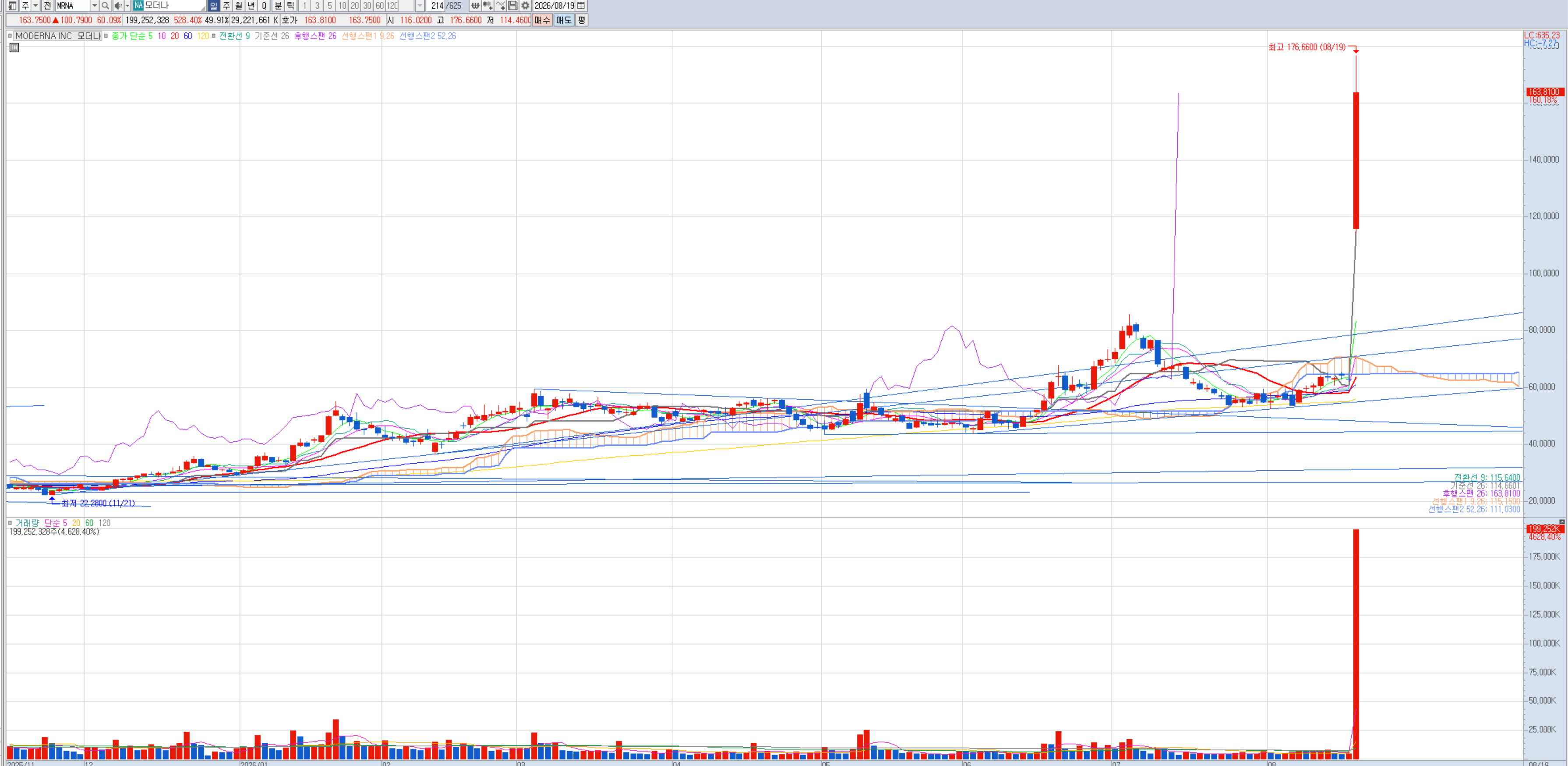Open the 주 market type dropdown arrow
Image resolution: width=1568 pixels, height=766 pixels.
(35, 6)
